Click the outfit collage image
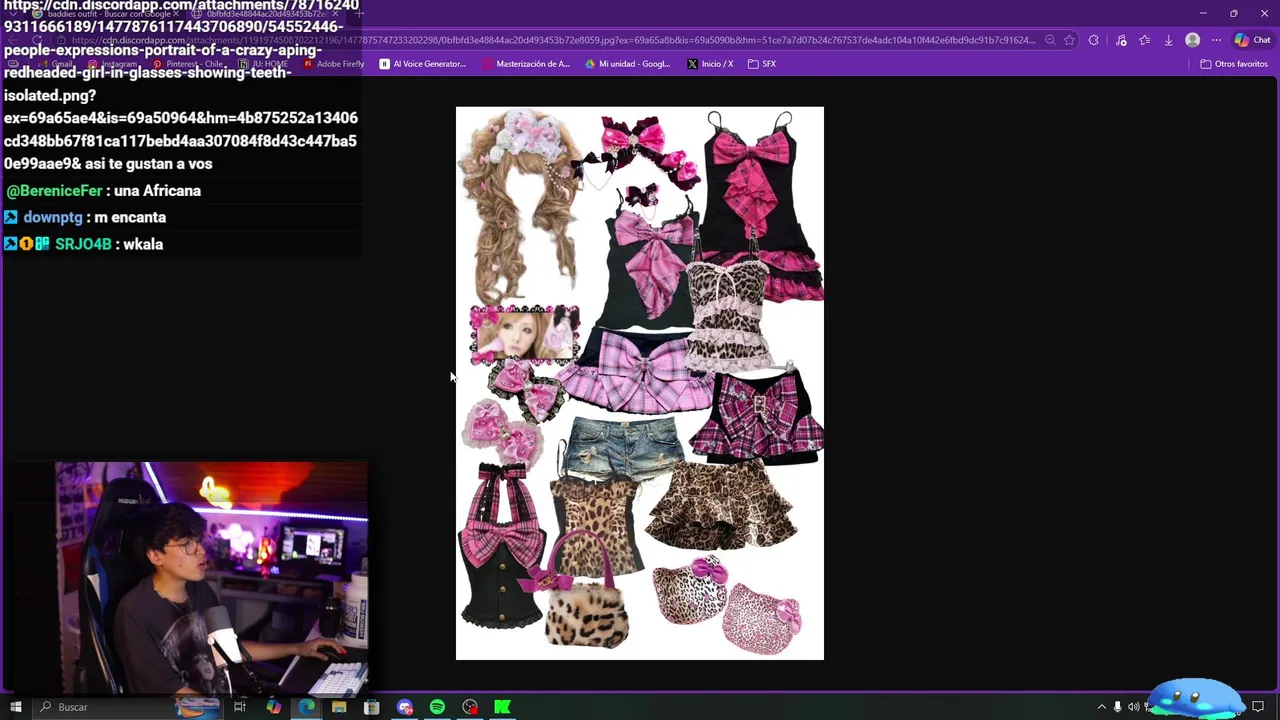 [x=640, y=383]
